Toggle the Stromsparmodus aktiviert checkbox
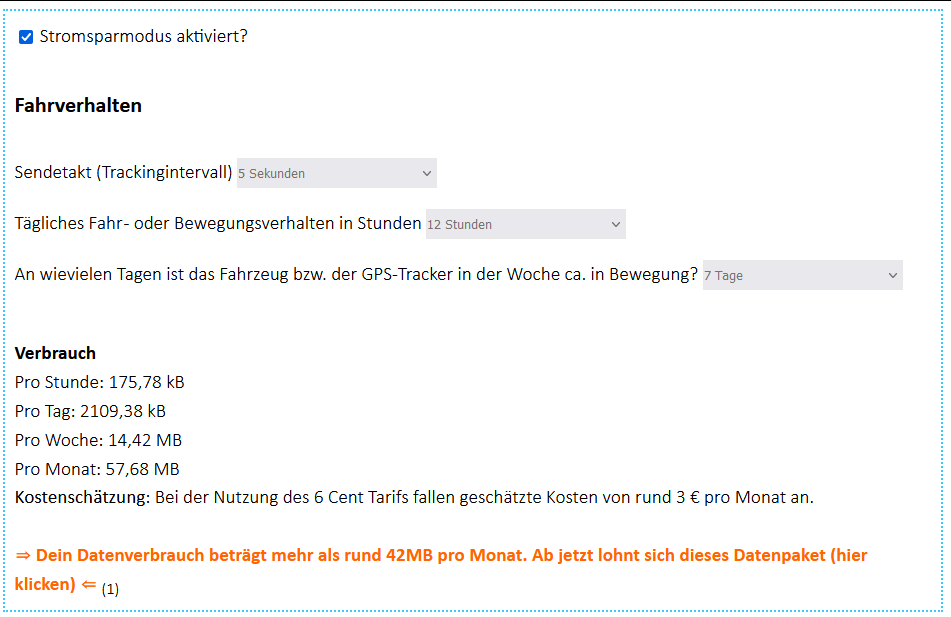Screen dimensions: 951x617 (26, 37)
